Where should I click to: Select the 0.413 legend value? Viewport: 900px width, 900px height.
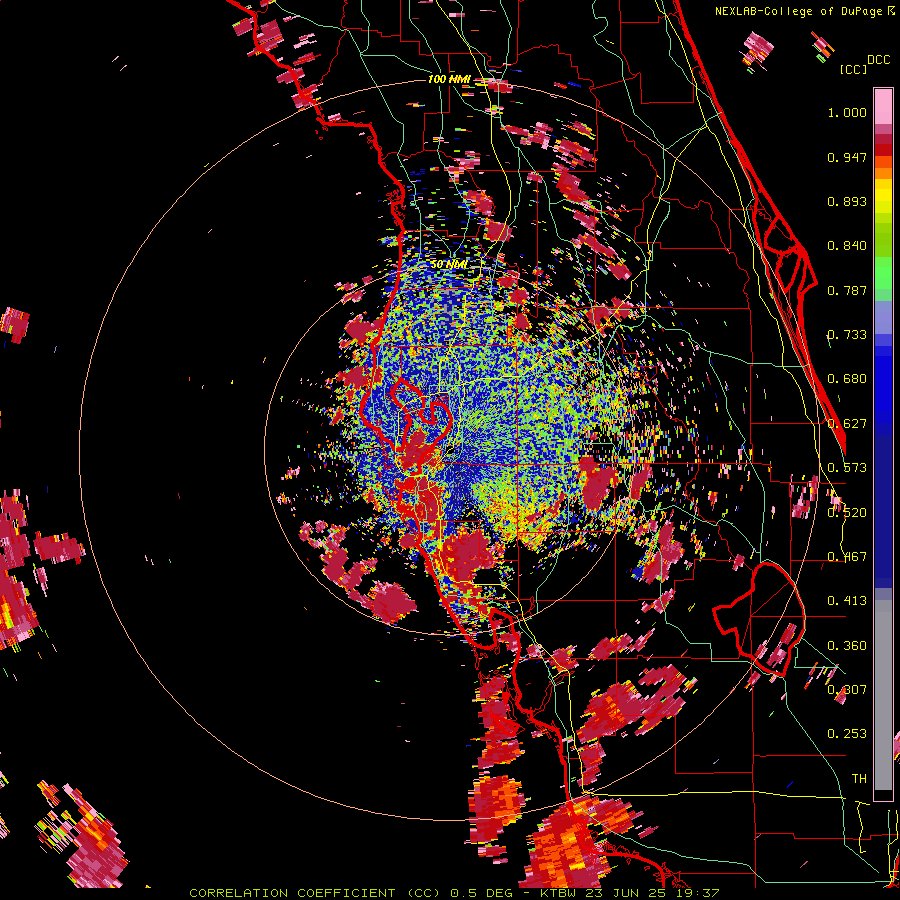pyautogui.click(x=847, y=601)
